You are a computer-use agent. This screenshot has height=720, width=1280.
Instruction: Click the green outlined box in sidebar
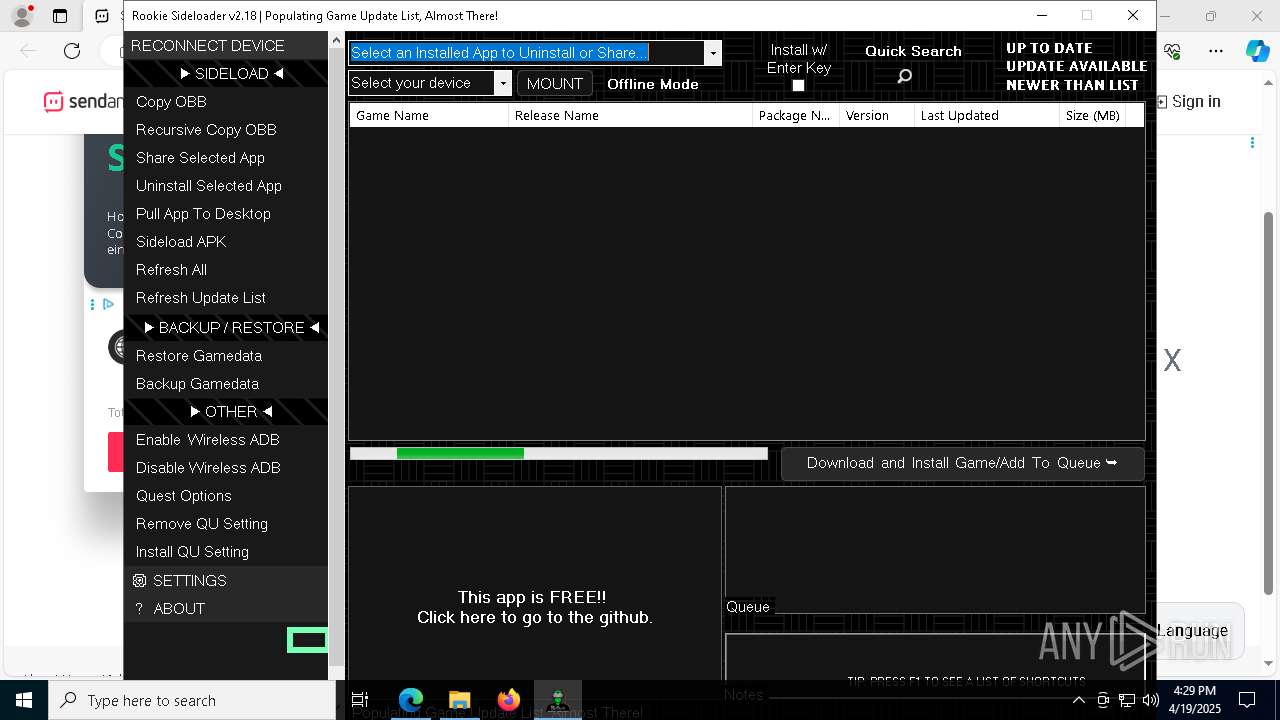tap(307, 640)
